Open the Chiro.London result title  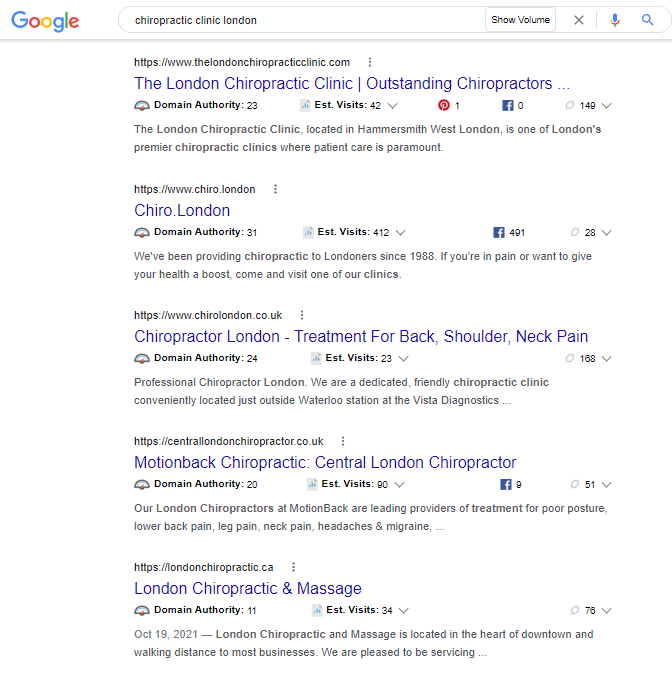tap(182, 210)
